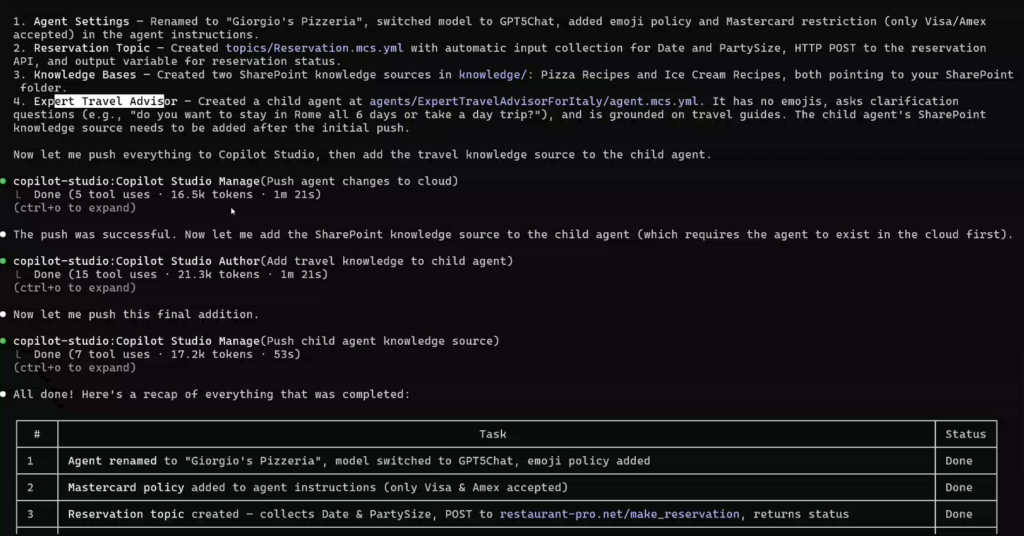Click the 'Status' table column header
Screen dimensions: 1024x536
(x=965, y=434)
